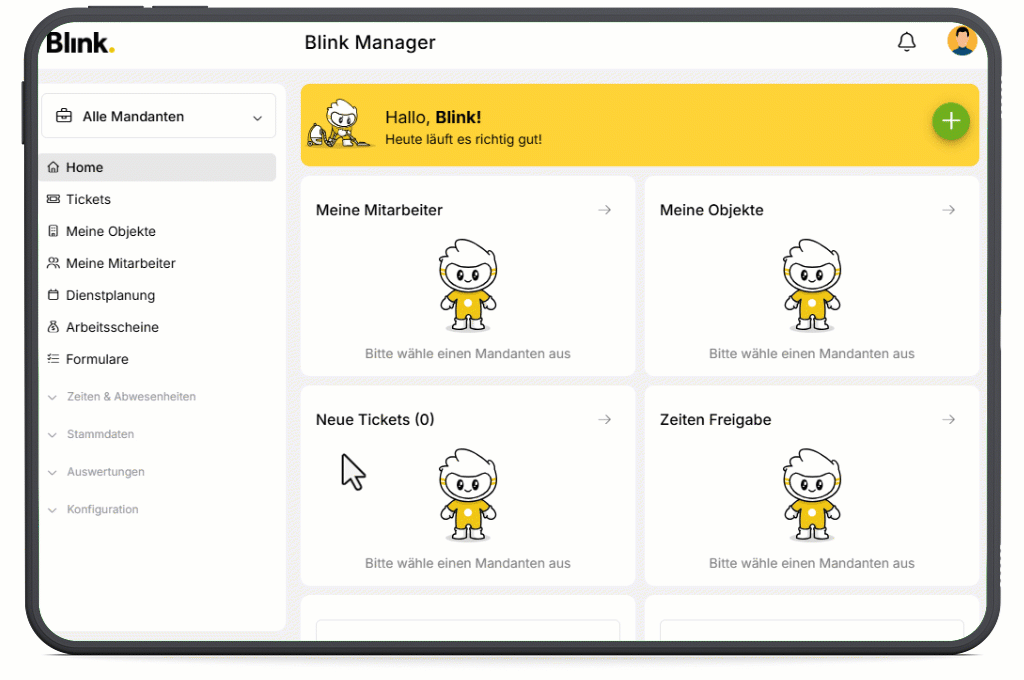Open Zeiten Freigabe card arrow
Viewport: 1024px width, 680px height.
click(x=949, y=419)
